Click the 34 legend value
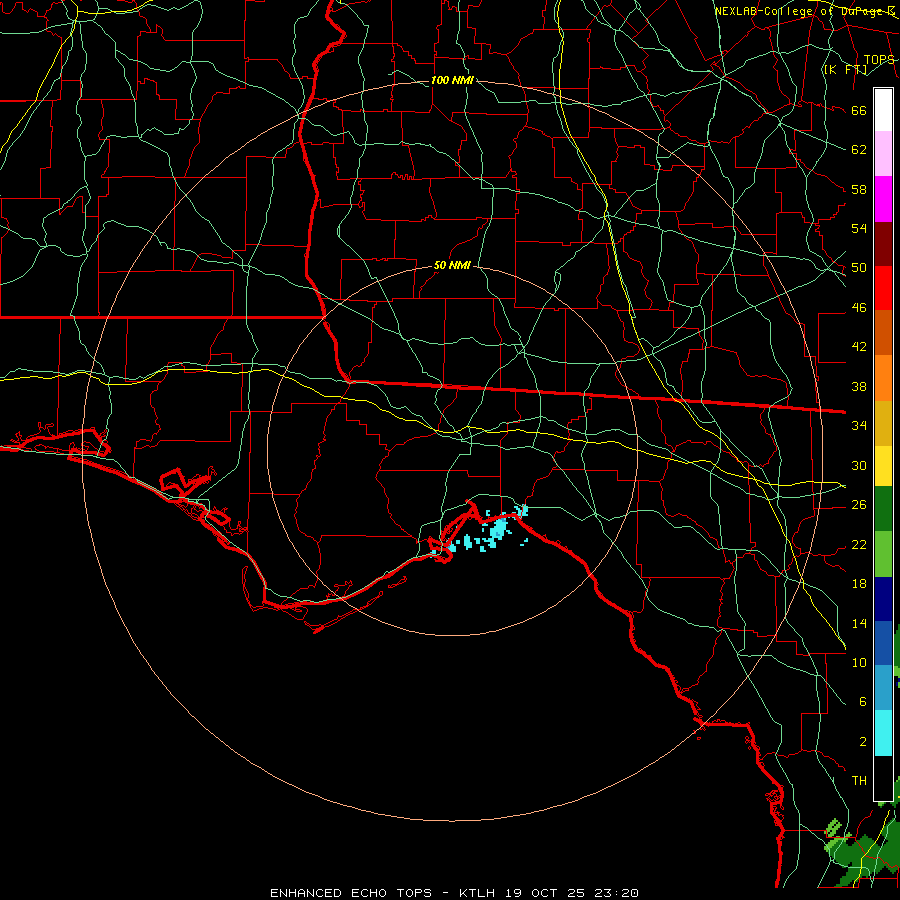This screenshot has width=900, height=900. (x=859, y=426)
